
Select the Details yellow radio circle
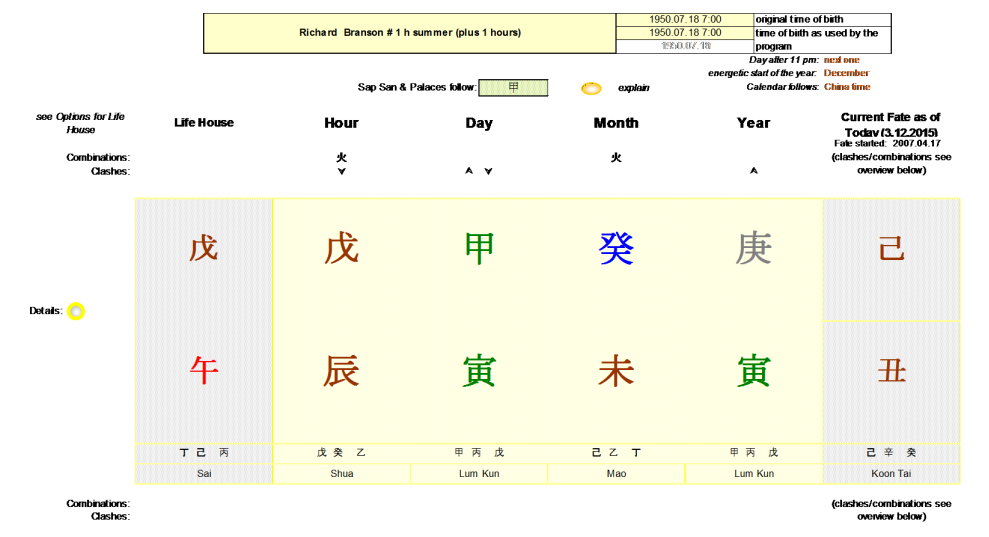tap(76, 311)
